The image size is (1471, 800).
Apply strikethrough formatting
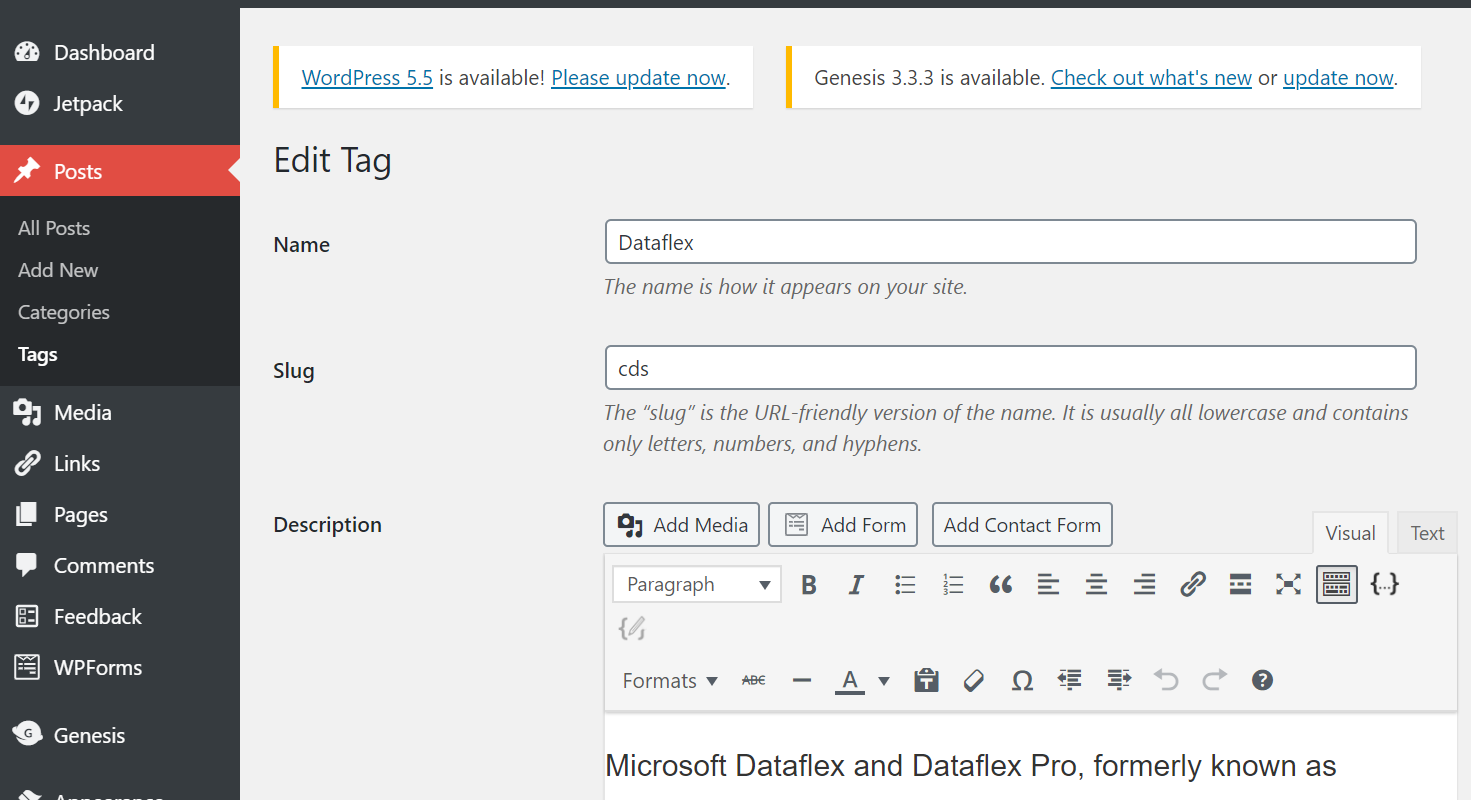pos(753,681)
